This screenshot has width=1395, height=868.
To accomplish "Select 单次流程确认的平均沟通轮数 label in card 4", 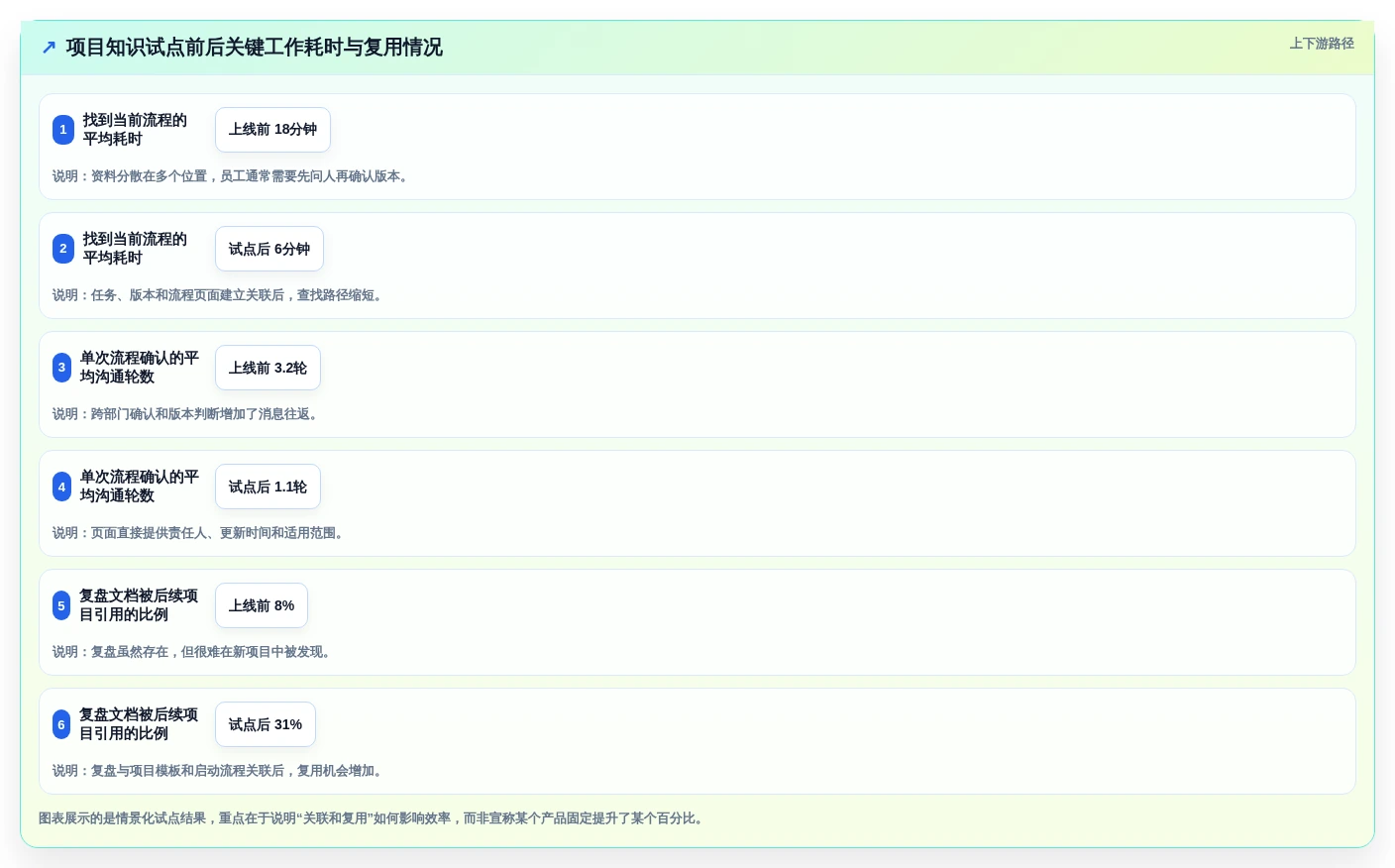I will click(140, 487).
